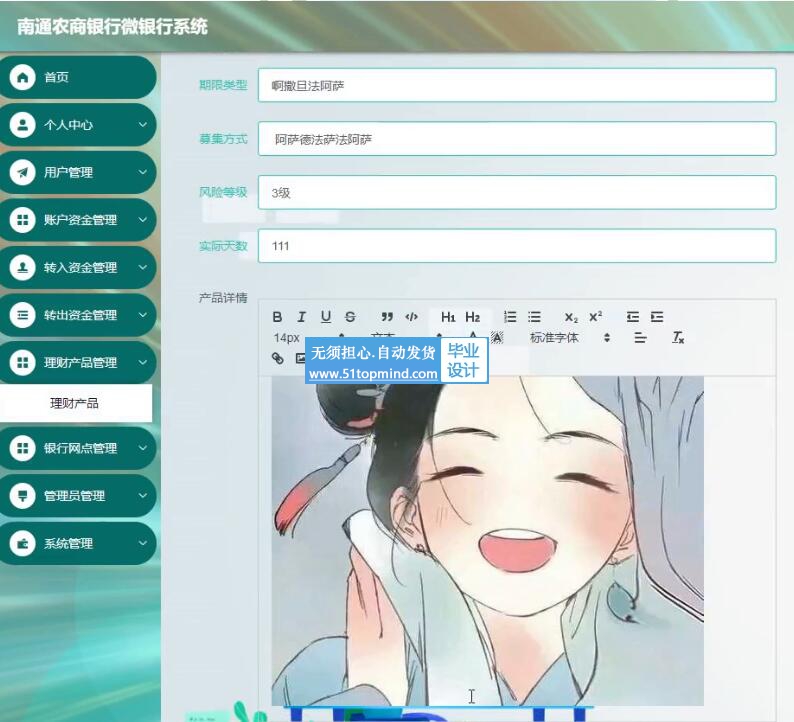Click the cartoon image in product details
Image resolution: width=794 pixels, height=722 pixels.
[488, 541]
